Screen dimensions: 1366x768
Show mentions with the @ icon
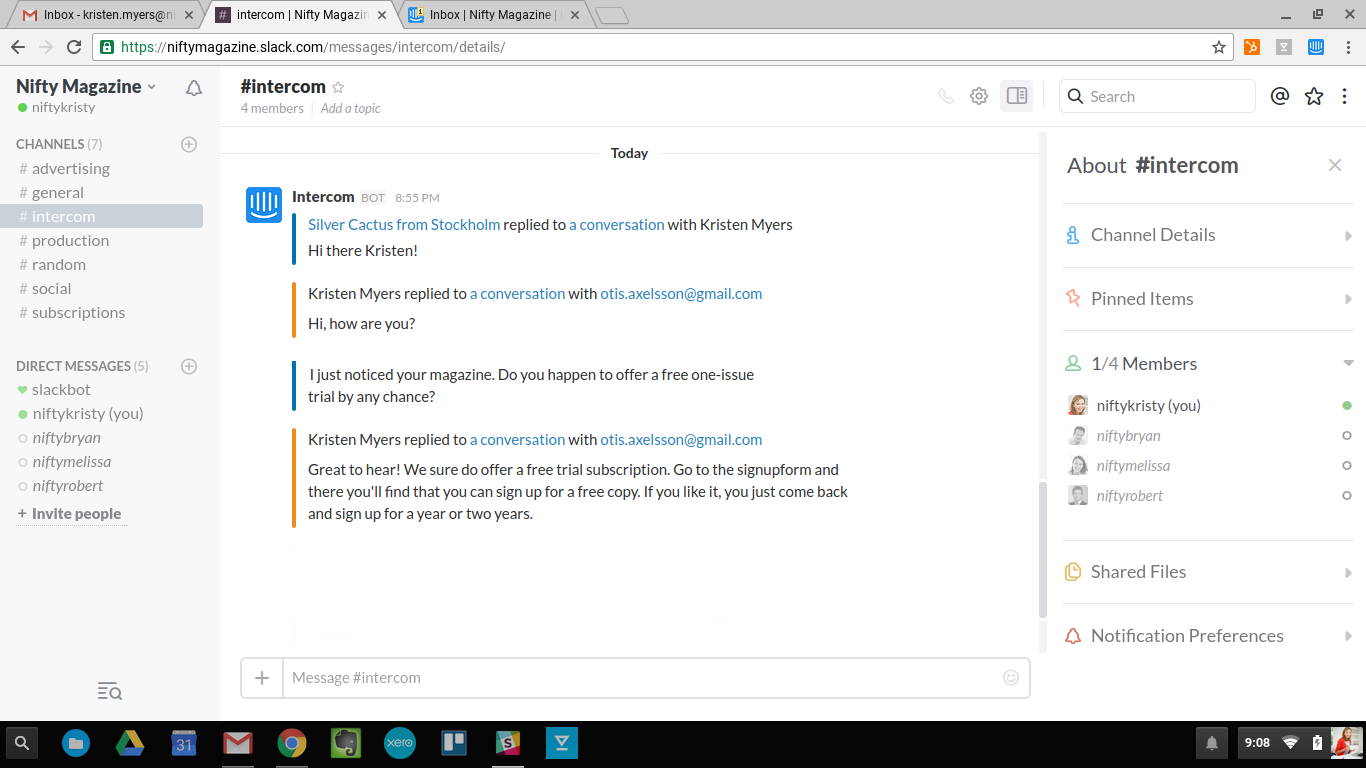[1280, 96]
